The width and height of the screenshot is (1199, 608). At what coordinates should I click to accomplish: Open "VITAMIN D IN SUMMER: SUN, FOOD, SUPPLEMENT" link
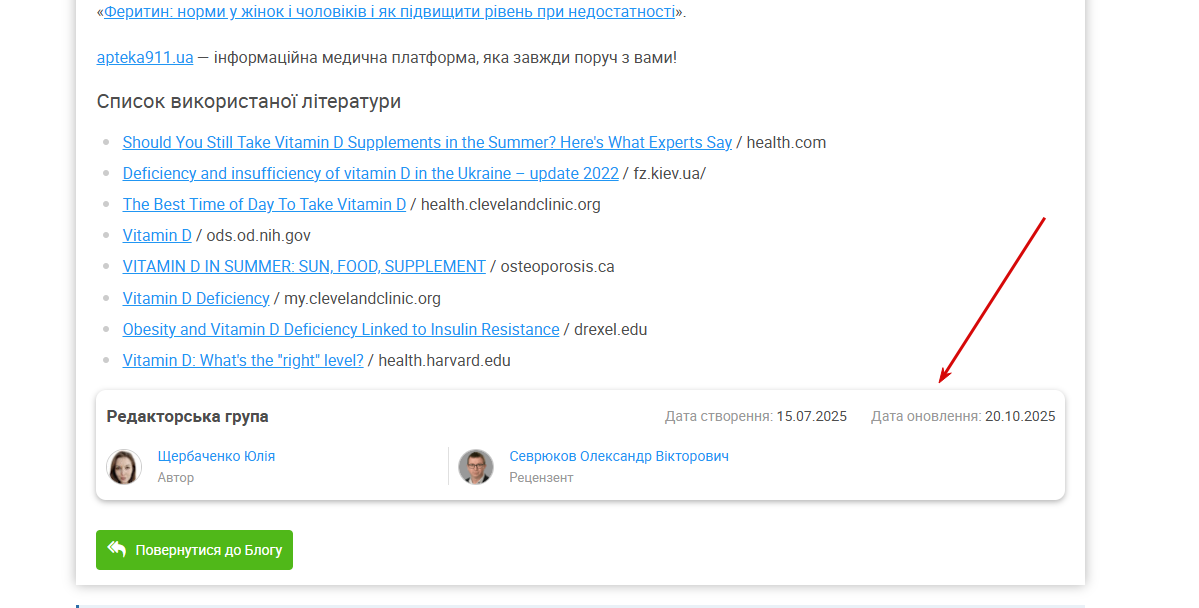point(304,266)
